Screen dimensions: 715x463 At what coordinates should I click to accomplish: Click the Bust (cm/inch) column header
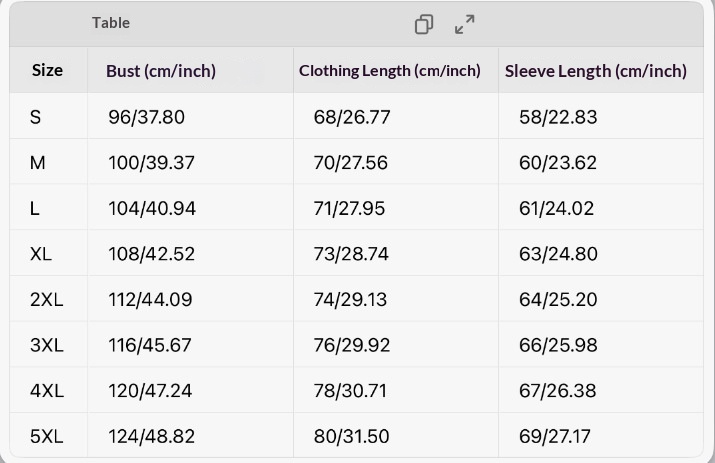[x=161, y=71]
